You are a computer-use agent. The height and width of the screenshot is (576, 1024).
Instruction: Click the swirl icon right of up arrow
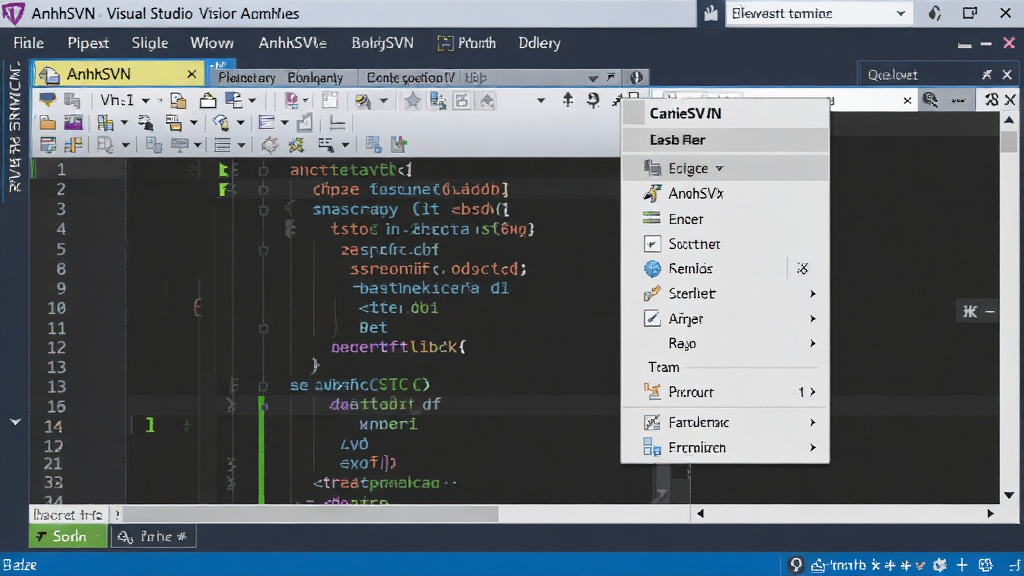tap(593, 100)
